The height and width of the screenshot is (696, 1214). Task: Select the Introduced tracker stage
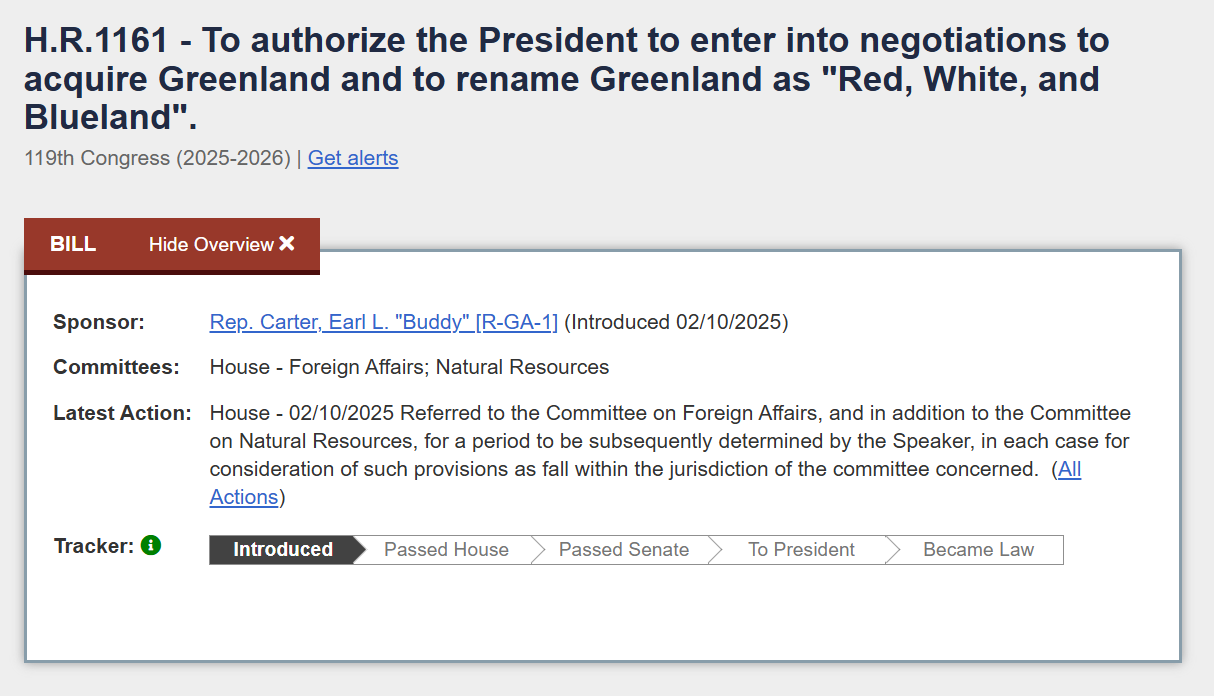(x=283, y=550)
